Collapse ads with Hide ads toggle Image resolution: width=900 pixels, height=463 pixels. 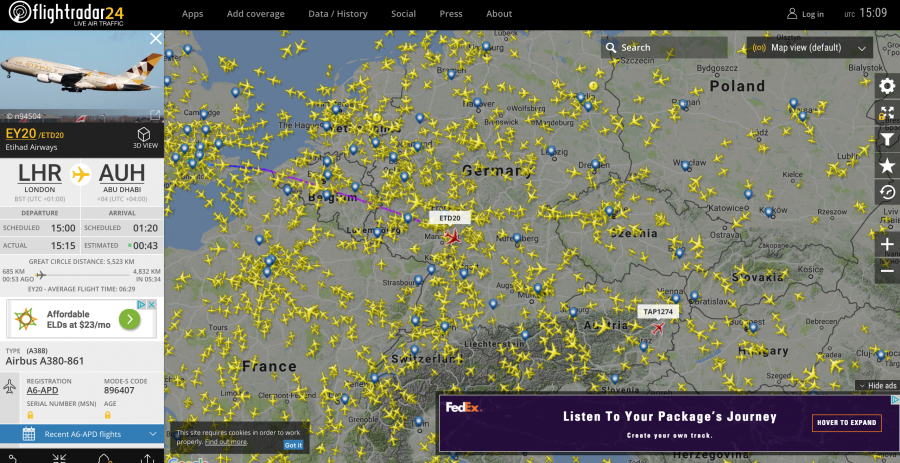pyautogui.click(x=876, y=386)
